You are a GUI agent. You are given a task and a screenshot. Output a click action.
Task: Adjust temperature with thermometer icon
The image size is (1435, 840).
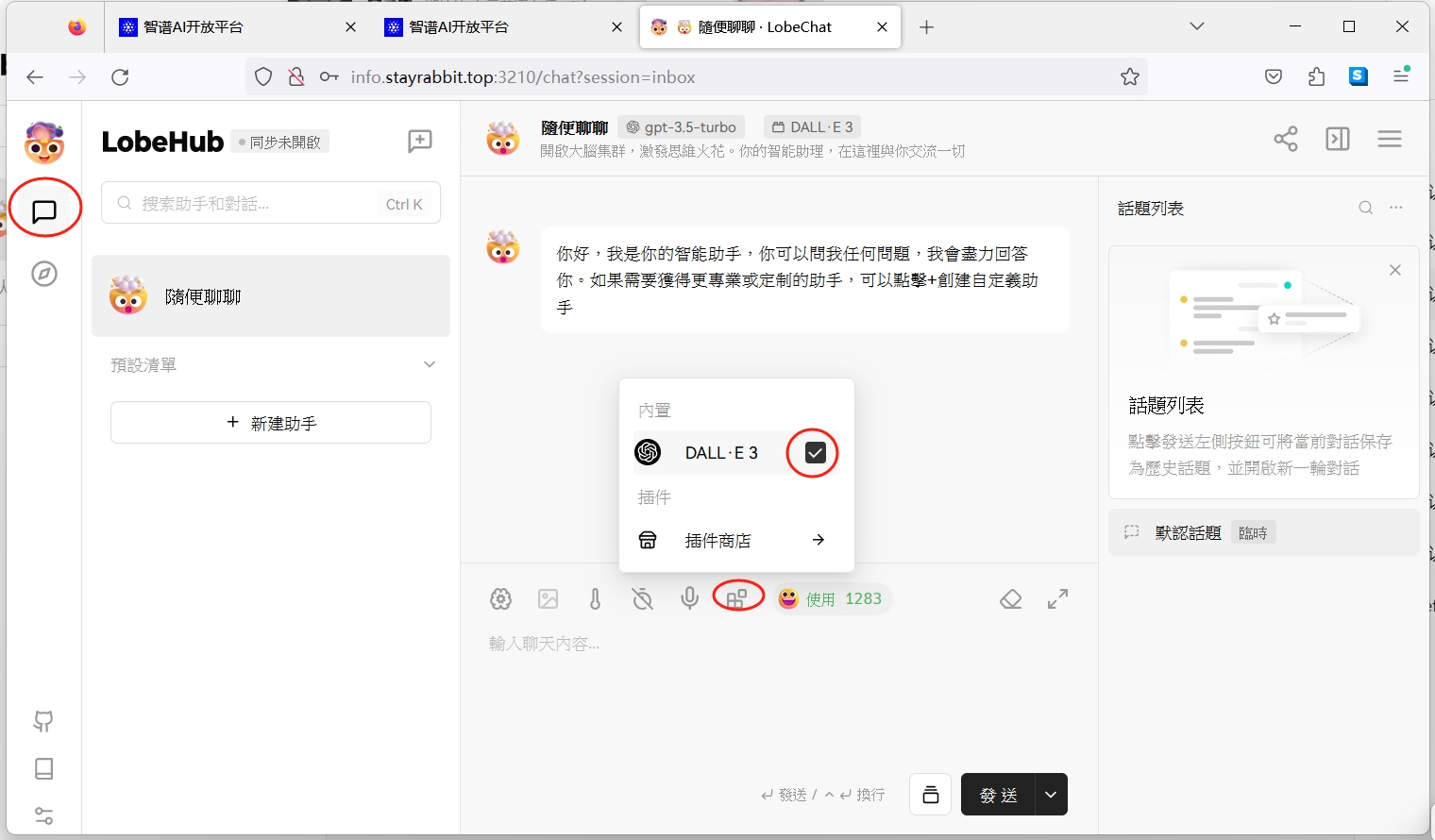point(595,598)
